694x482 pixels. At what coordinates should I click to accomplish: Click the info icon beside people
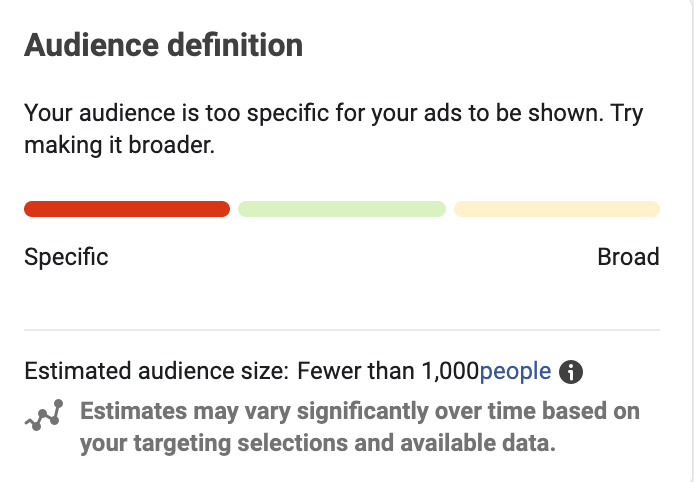click(x=571, y=372)
